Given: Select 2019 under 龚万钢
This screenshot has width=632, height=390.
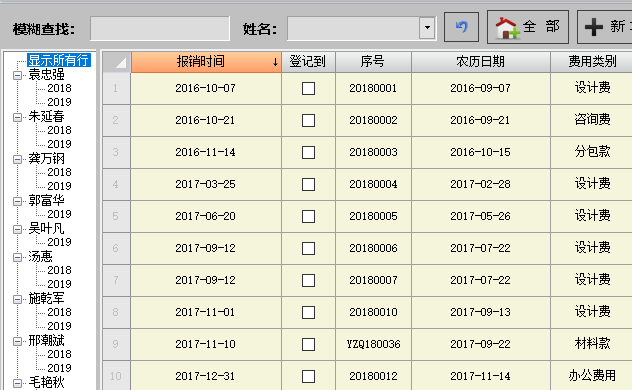Looking at the screenshot, I should [x=59, y=186].
